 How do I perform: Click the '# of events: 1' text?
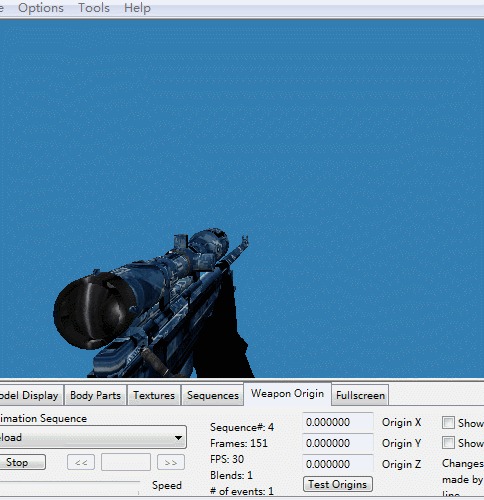242,491
